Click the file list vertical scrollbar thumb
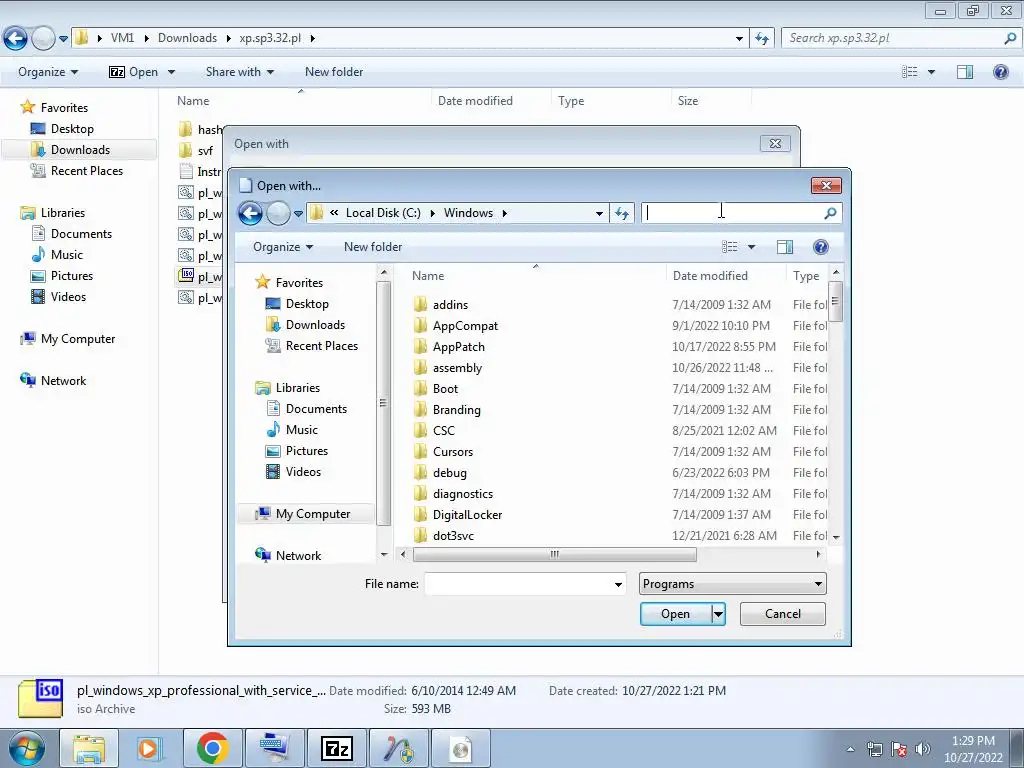Screen dimensions: 1024x768 pos(835,302)
